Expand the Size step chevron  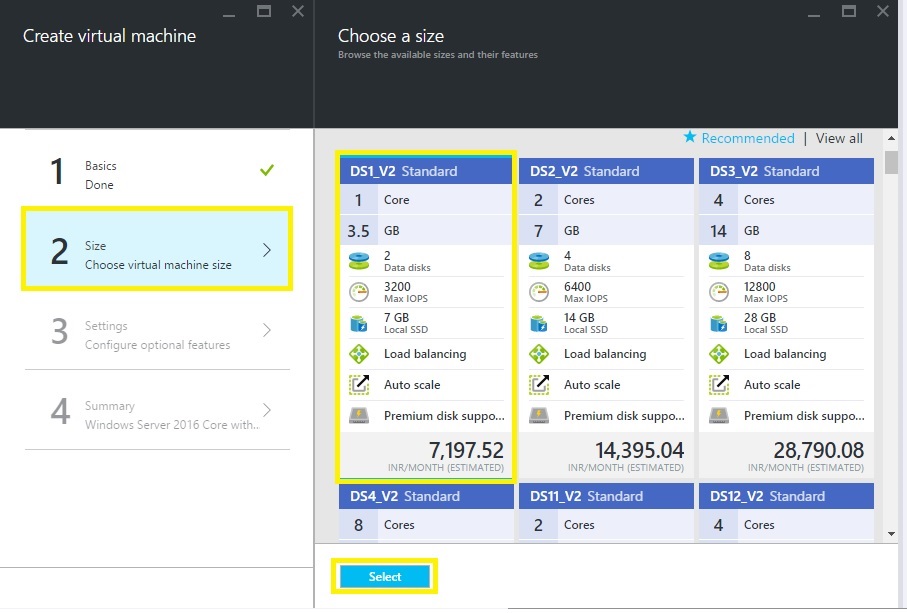tap(267, 250)
